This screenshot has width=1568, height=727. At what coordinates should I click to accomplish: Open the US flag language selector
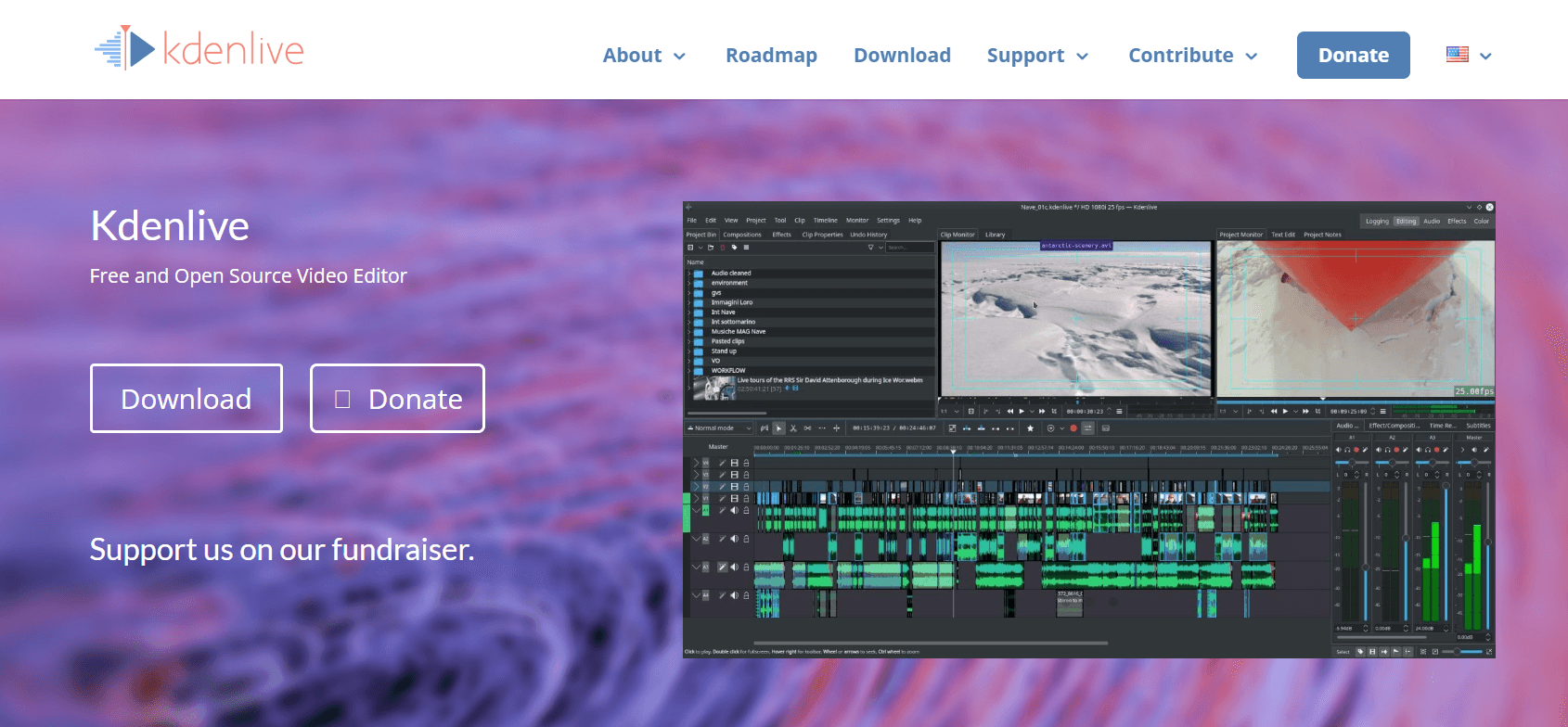click(x=1469, y=56)
